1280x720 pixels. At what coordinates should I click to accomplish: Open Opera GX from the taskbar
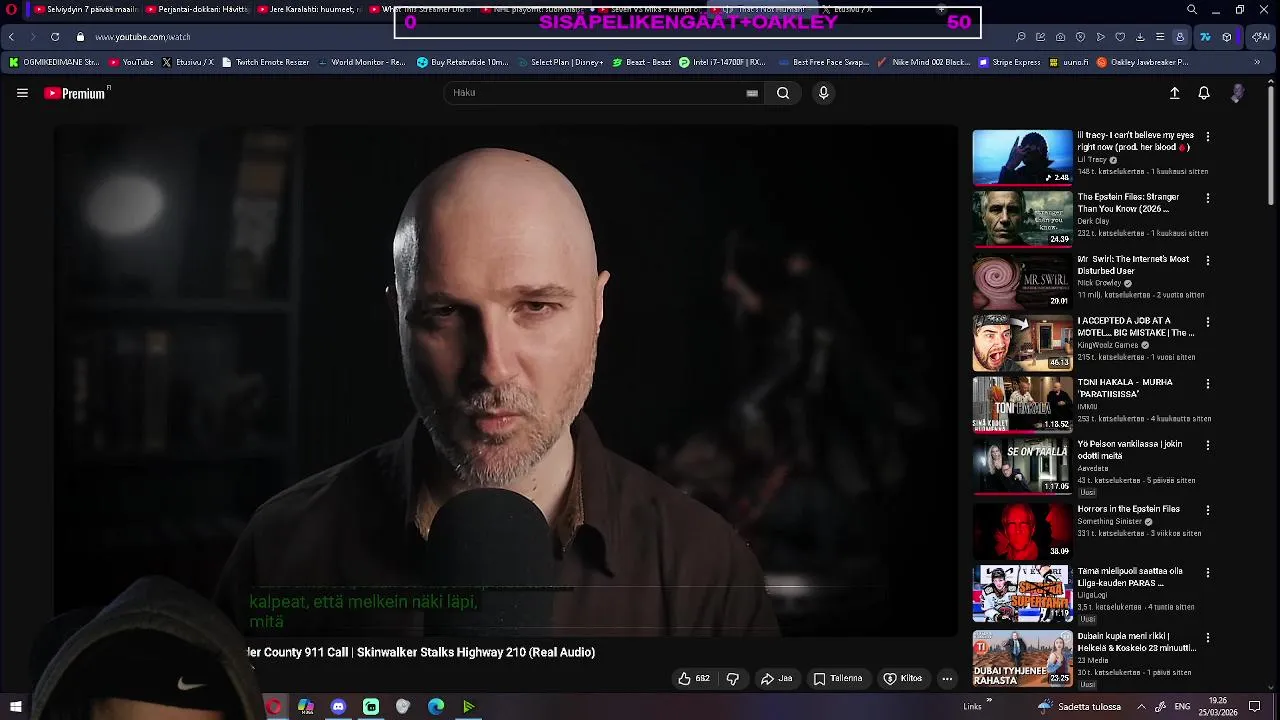pos(273,707)
